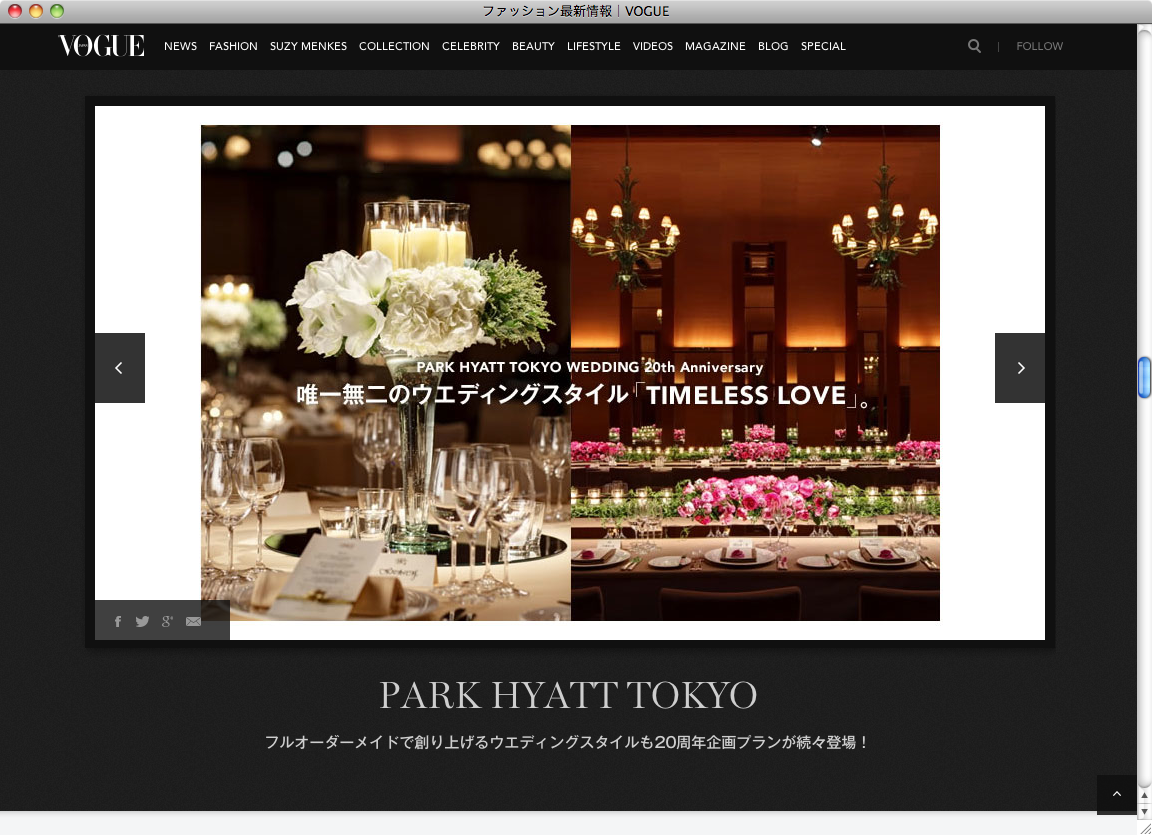Open the SUZY MENKES section
The image size is (1152, 835).
[308, 46]
